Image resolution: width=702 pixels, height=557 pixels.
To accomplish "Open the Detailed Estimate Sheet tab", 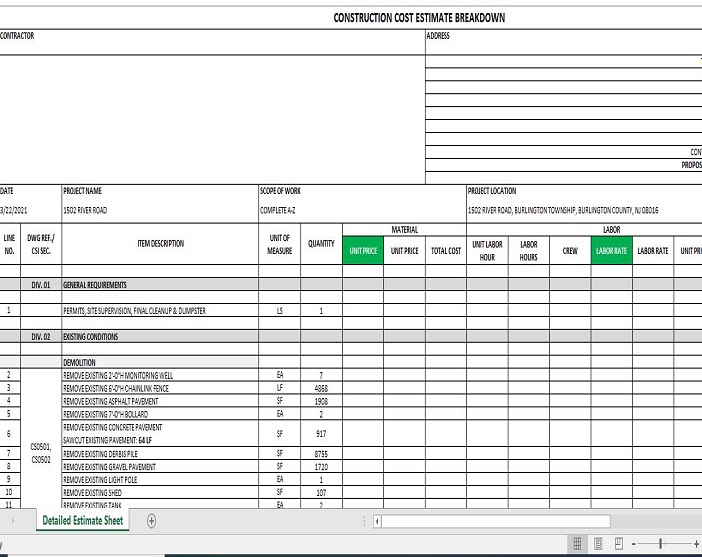I will pyautogui.click(x=83, y=520).
